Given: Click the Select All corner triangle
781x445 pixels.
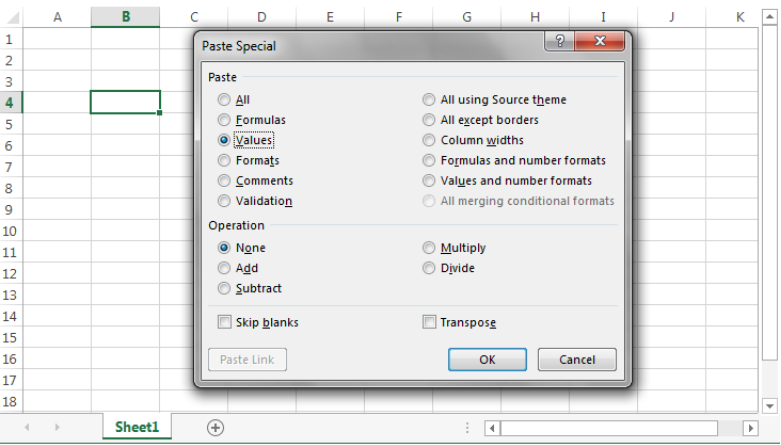Looking at the screenshot, I should pyautogui.click(x=12, y=18).
